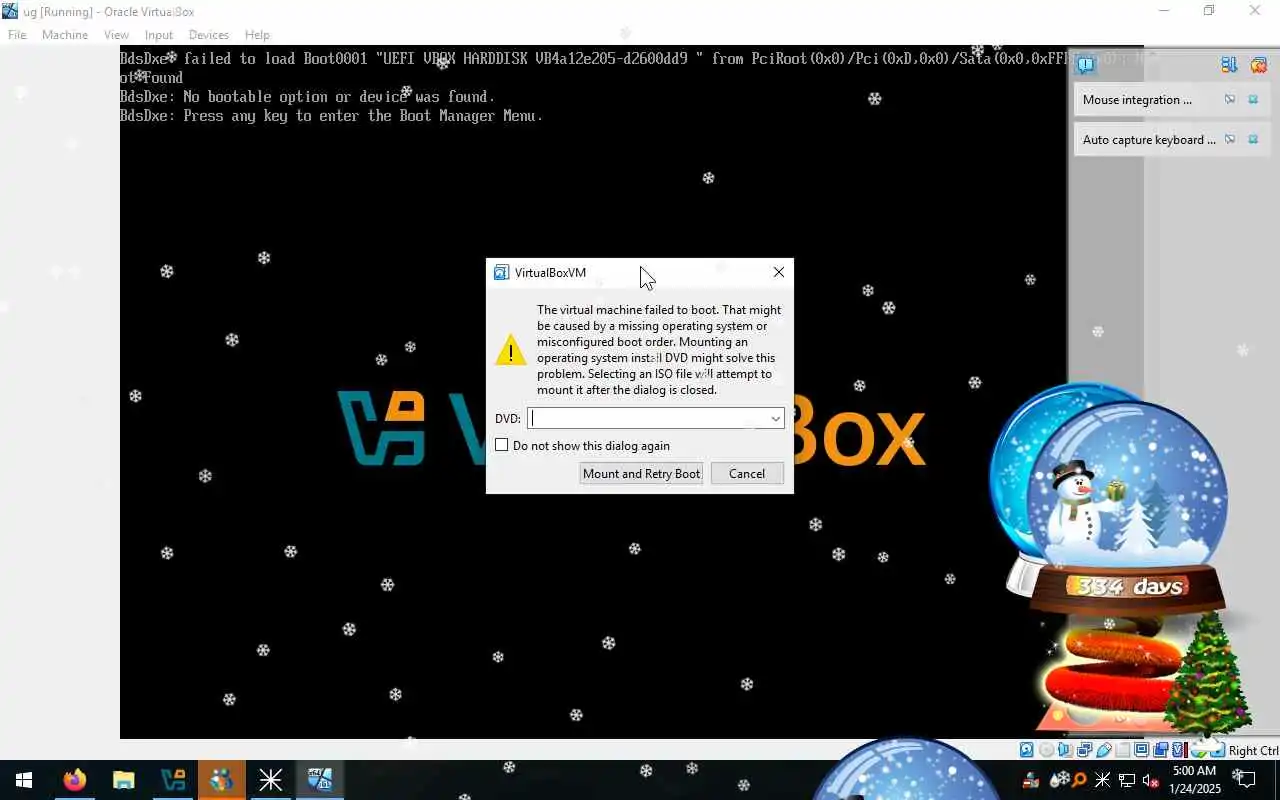The width and height of the screenshot is (1280, 800).
Task: Click the muted volume tray icon
Action: pos(1151,780)
